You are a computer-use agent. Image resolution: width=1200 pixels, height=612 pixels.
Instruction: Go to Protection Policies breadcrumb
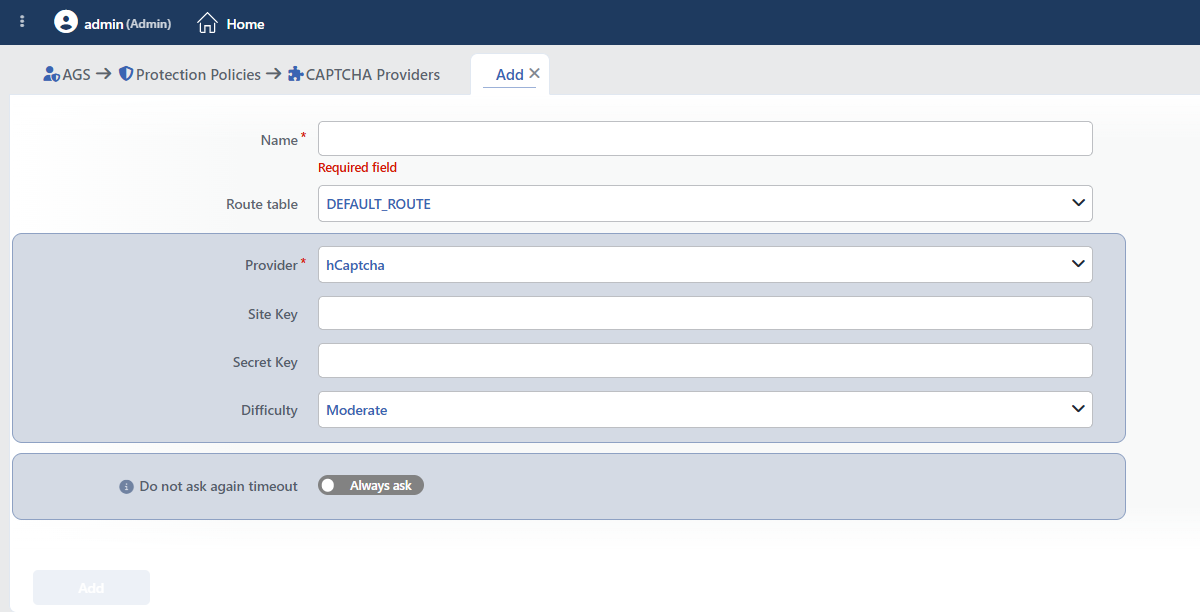tap(198, 74)
